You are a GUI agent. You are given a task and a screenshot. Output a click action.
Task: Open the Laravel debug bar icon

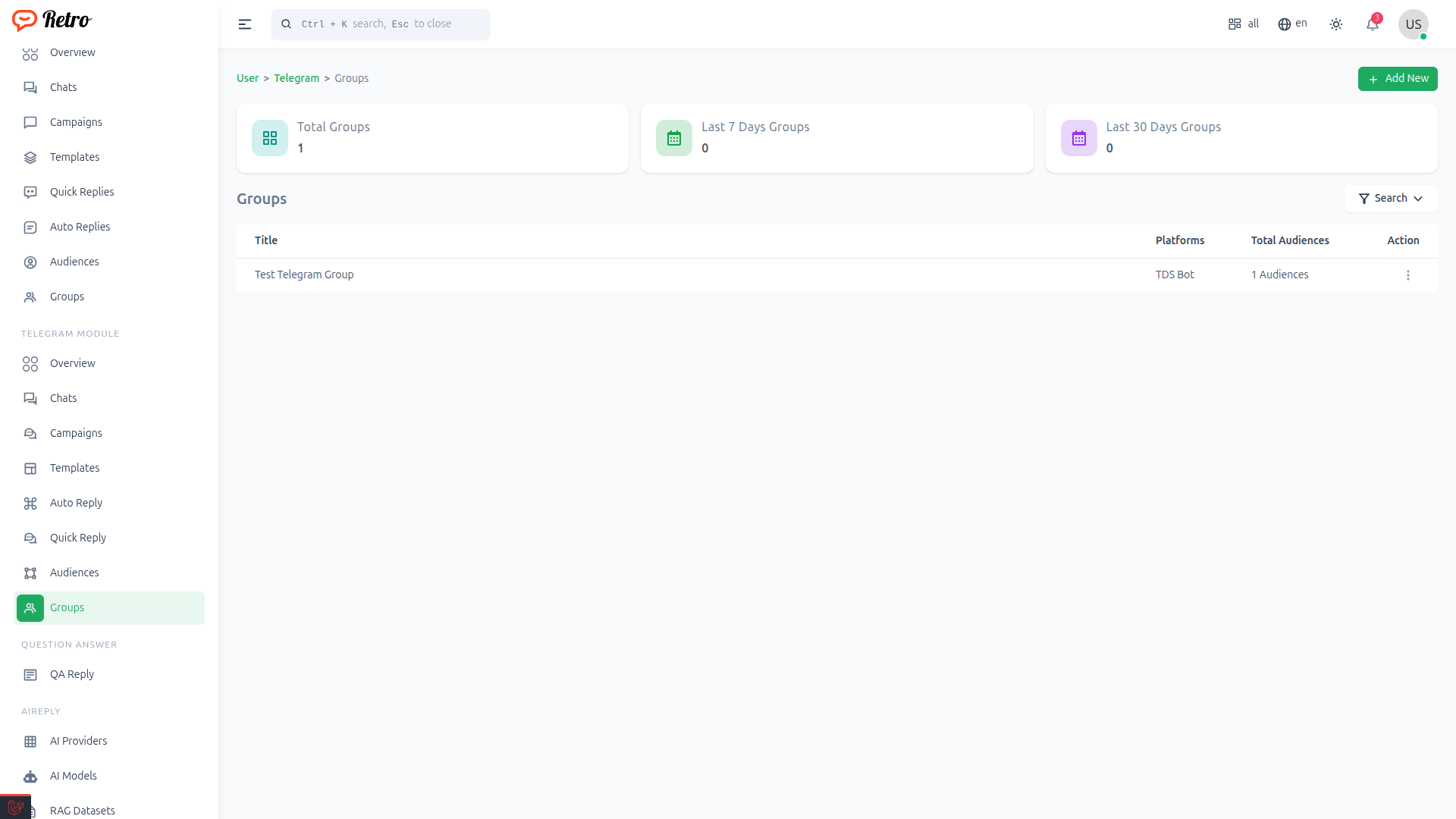click(15, 807)
